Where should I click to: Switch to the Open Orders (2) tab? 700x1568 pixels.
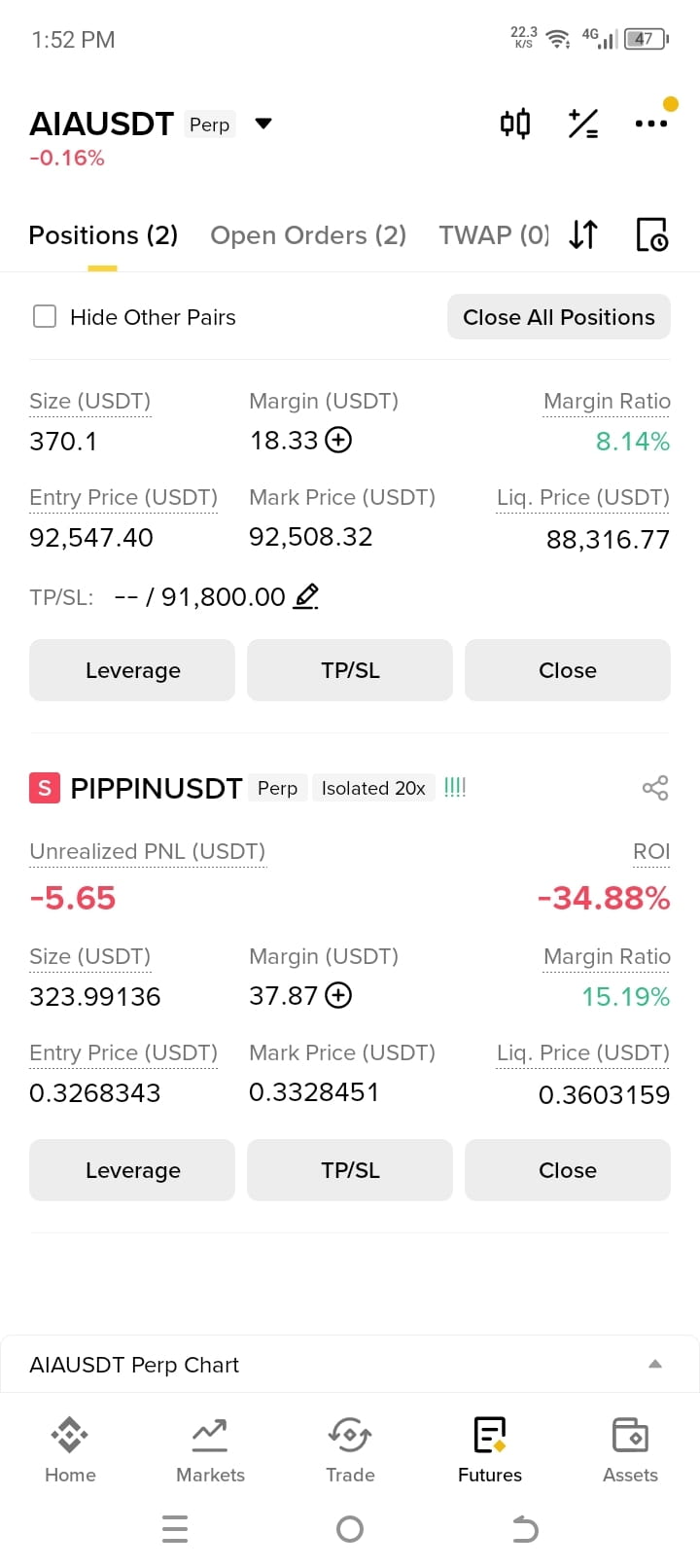pyautogui.click(x=308, y=235)
